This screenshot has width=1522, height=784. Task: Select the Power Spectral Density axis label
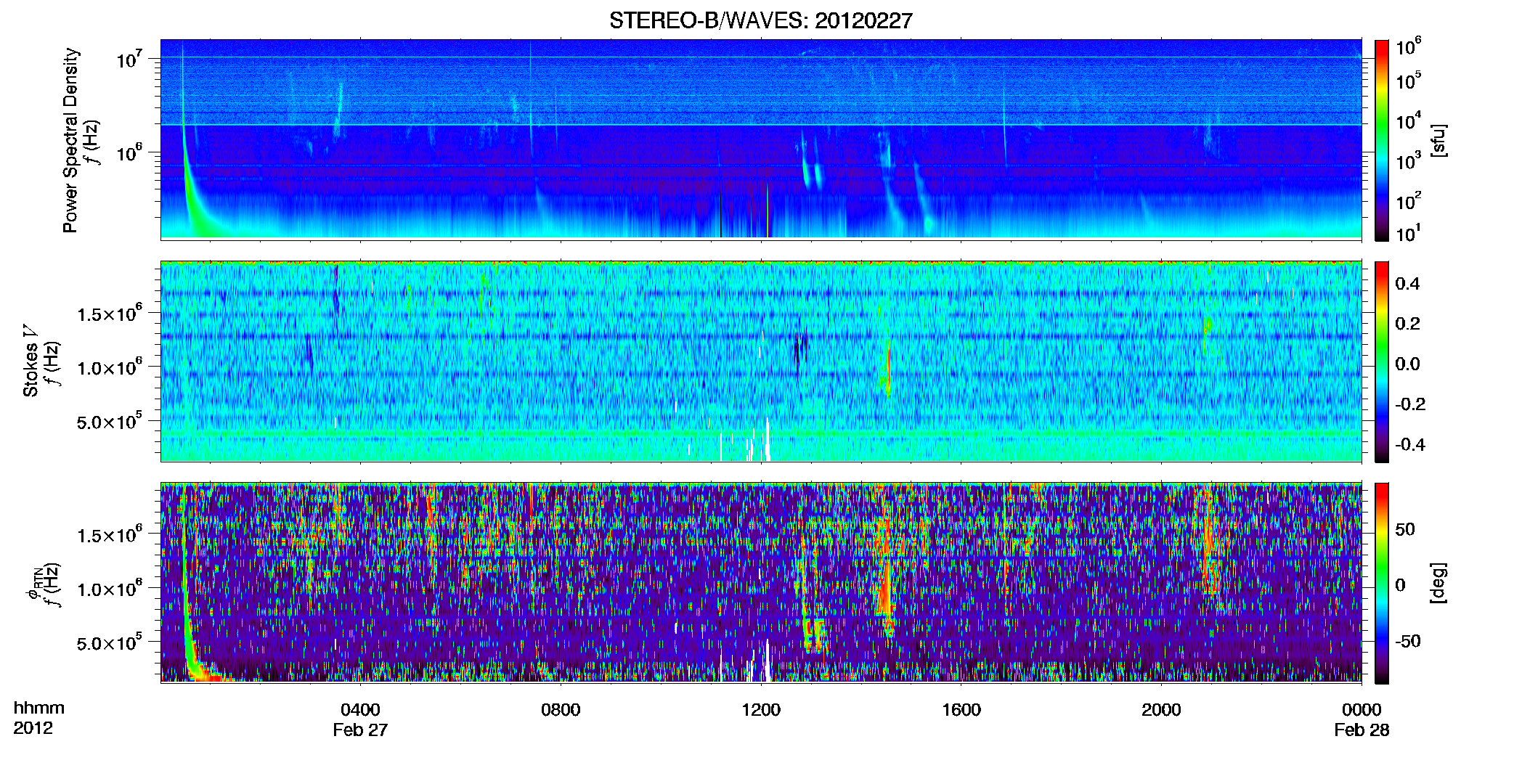pos(70,140)
